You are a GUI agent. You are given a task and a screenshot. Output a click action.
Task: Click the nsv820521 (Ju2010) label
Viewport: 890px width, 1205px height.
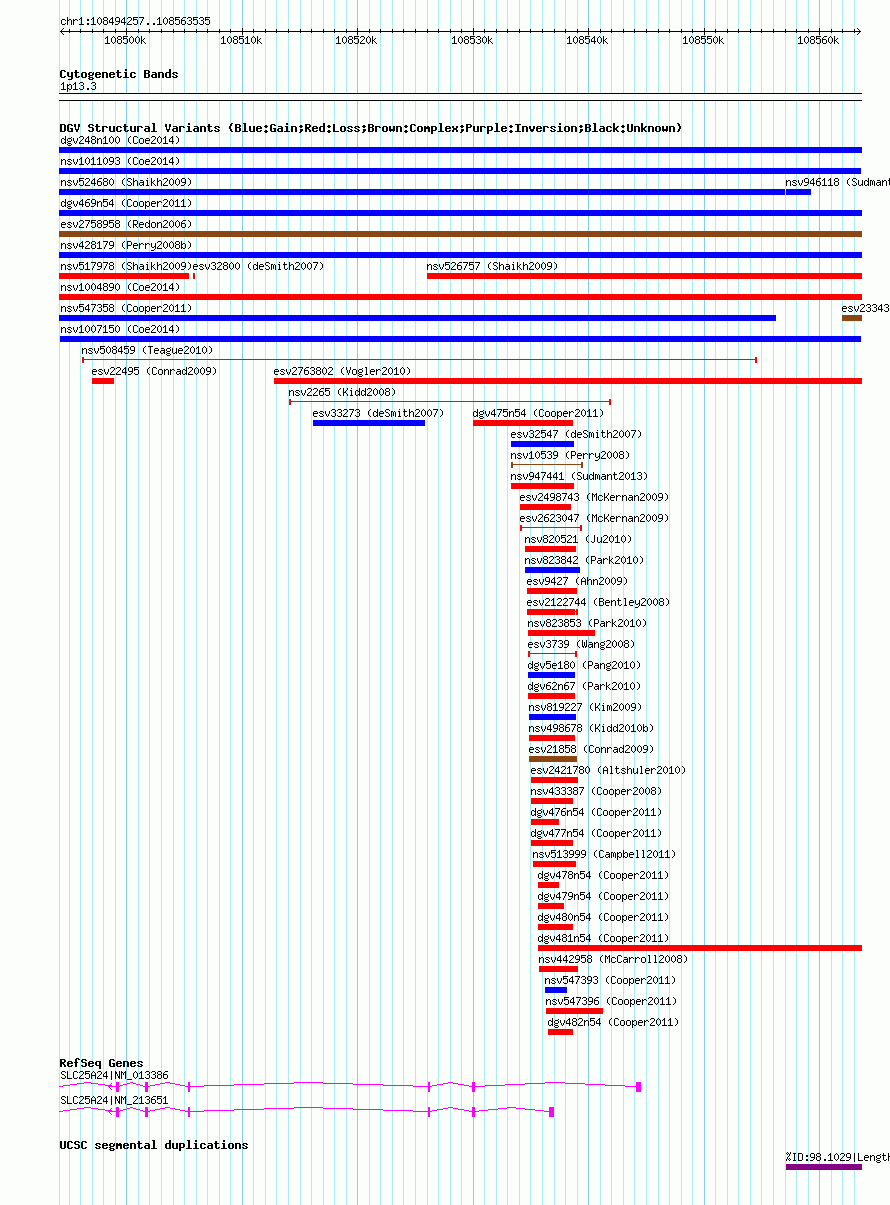point(578,539)
